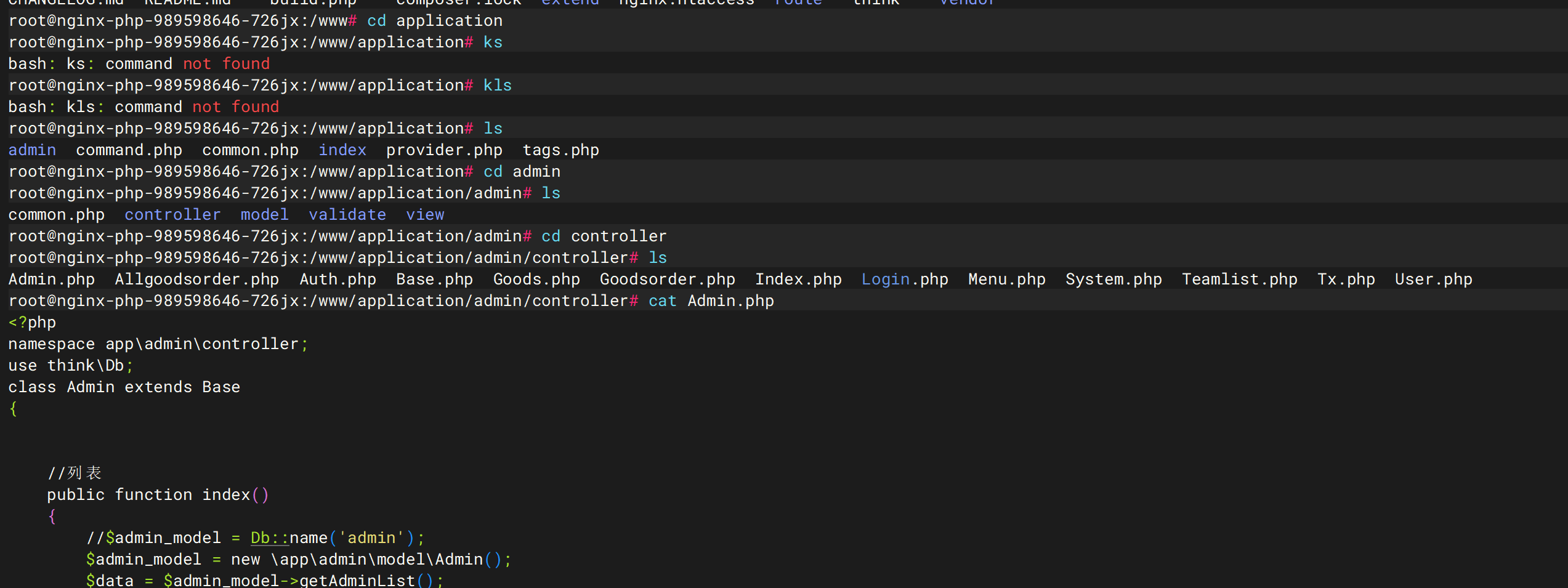This screenshot has width=1568, height=588.
Task: Click 'controller' directory in admin listing
Action: click(x=172, y=214)
